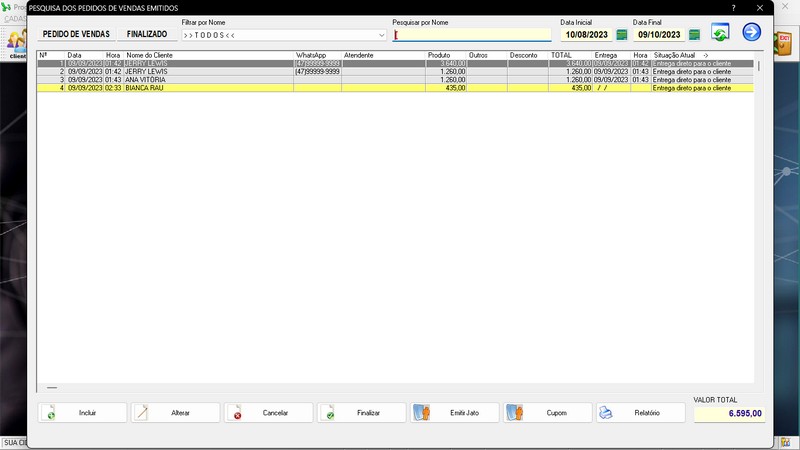
Task: Click the Nº column header
Action: 51,55
